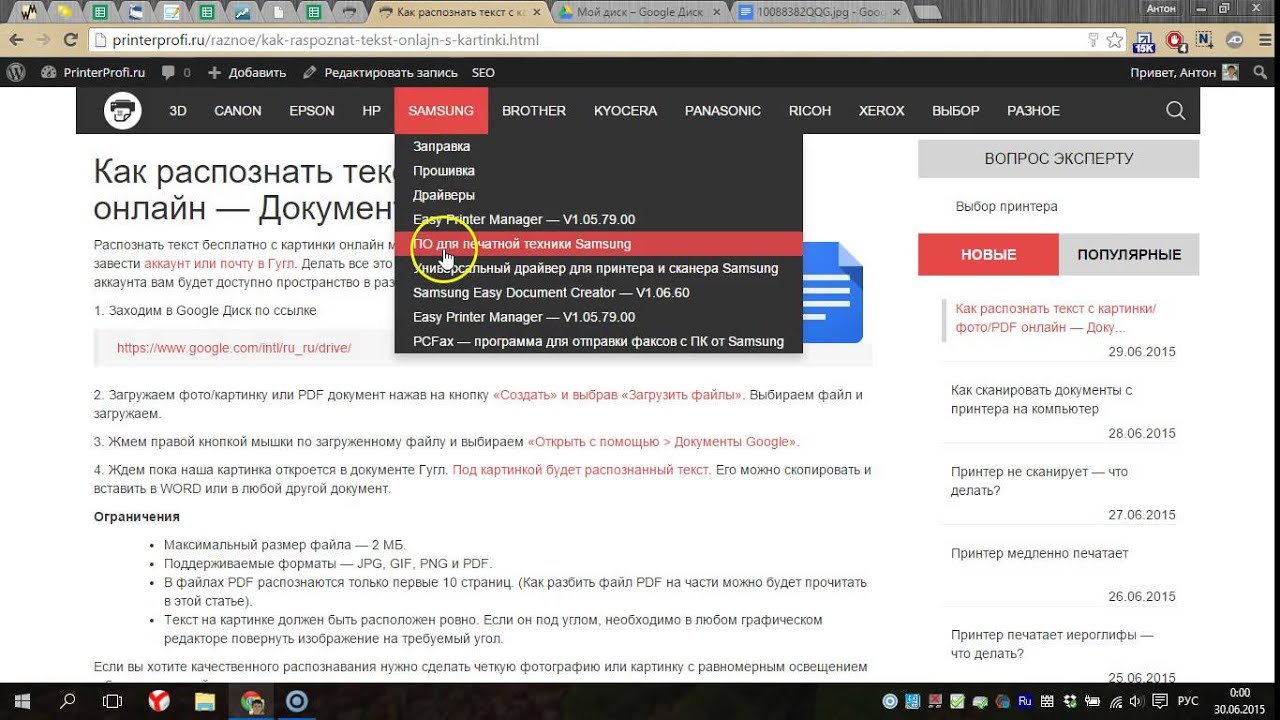Switch to Мой диск Google Диск tab
This screenshot has height=720, width=1280.
[638, 12]
